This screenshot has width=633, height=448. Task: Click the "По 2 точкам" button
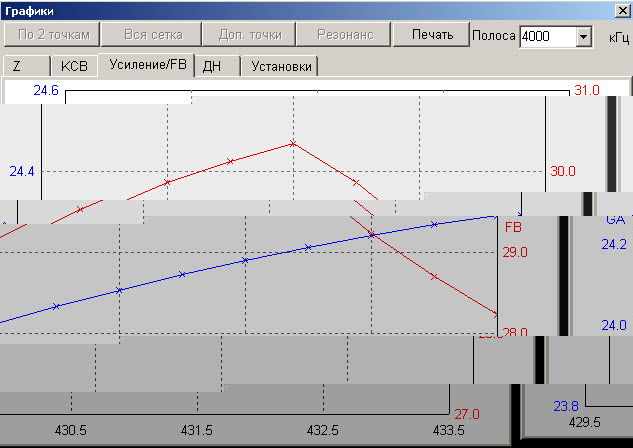[53, 34]
